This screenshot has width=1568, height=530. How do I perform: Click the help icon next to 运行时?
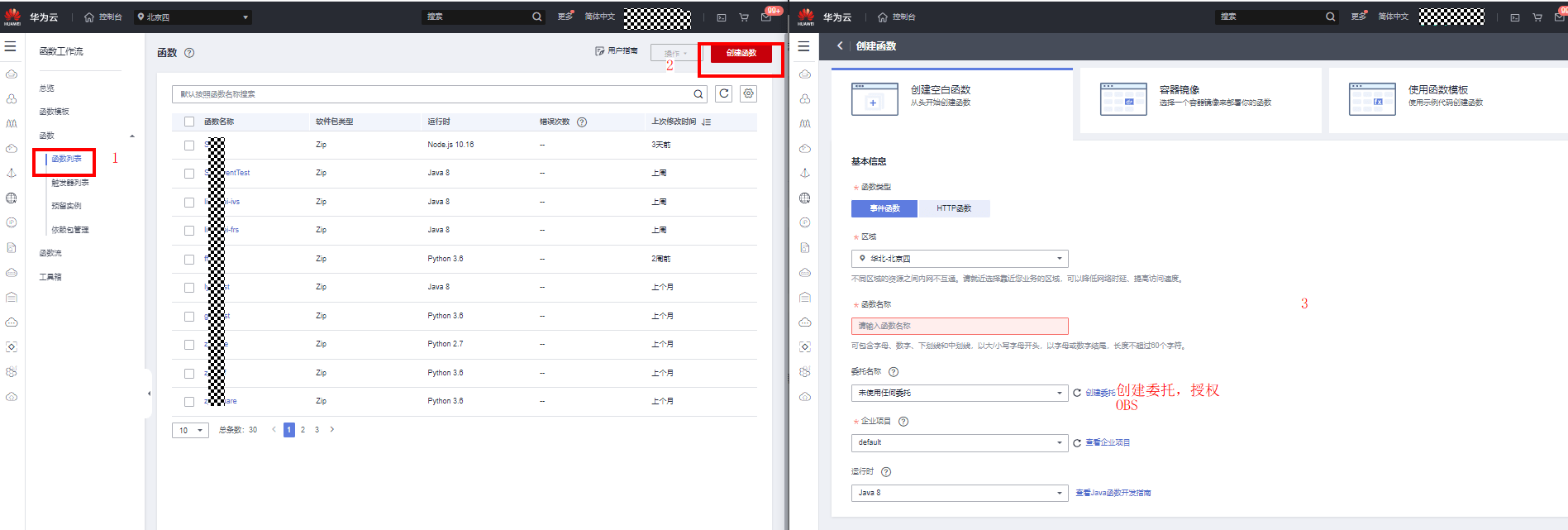click(886, 472)
